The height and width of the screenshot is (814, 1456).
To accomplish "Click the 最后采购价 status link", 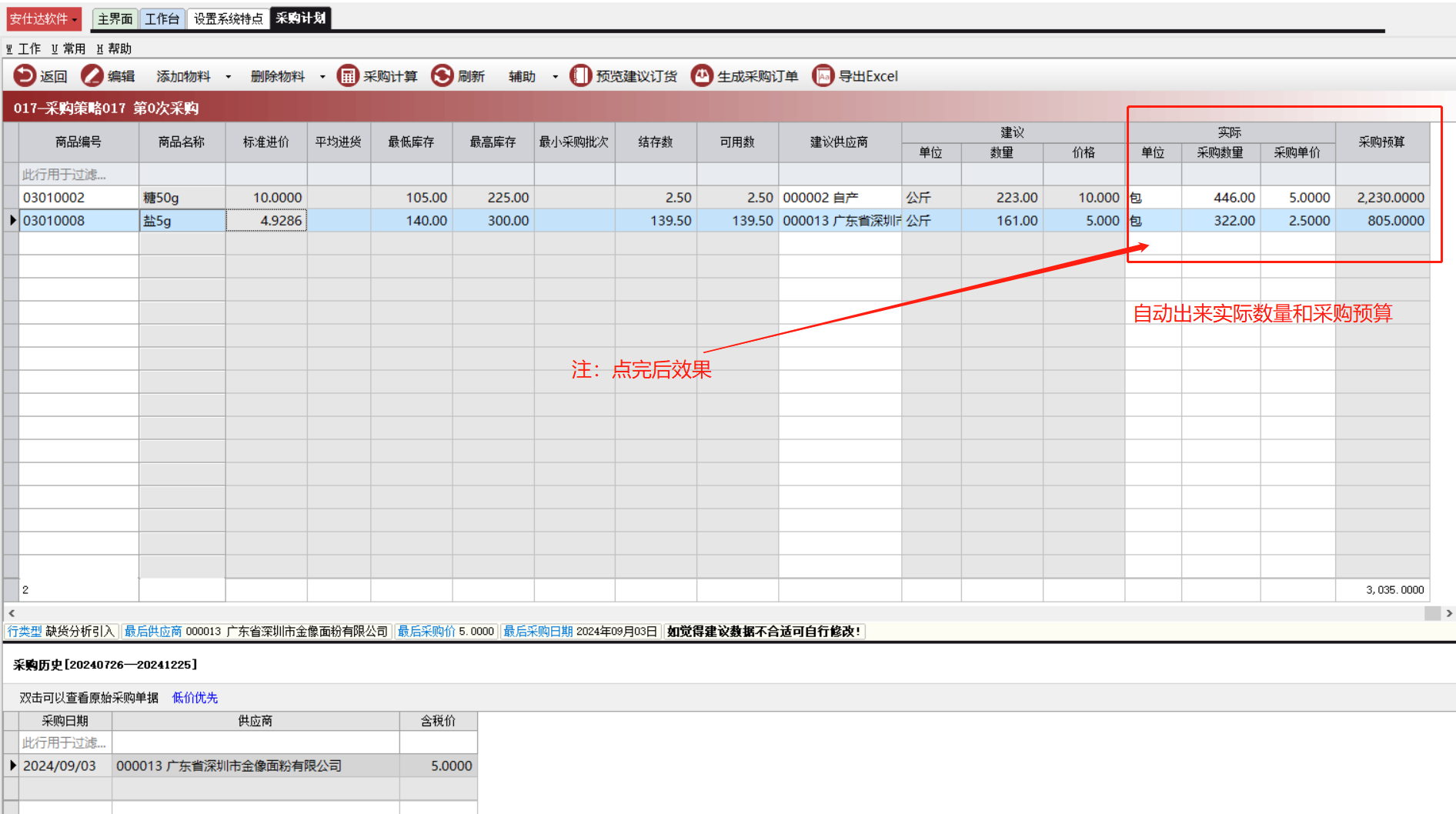I will point(426,631).
